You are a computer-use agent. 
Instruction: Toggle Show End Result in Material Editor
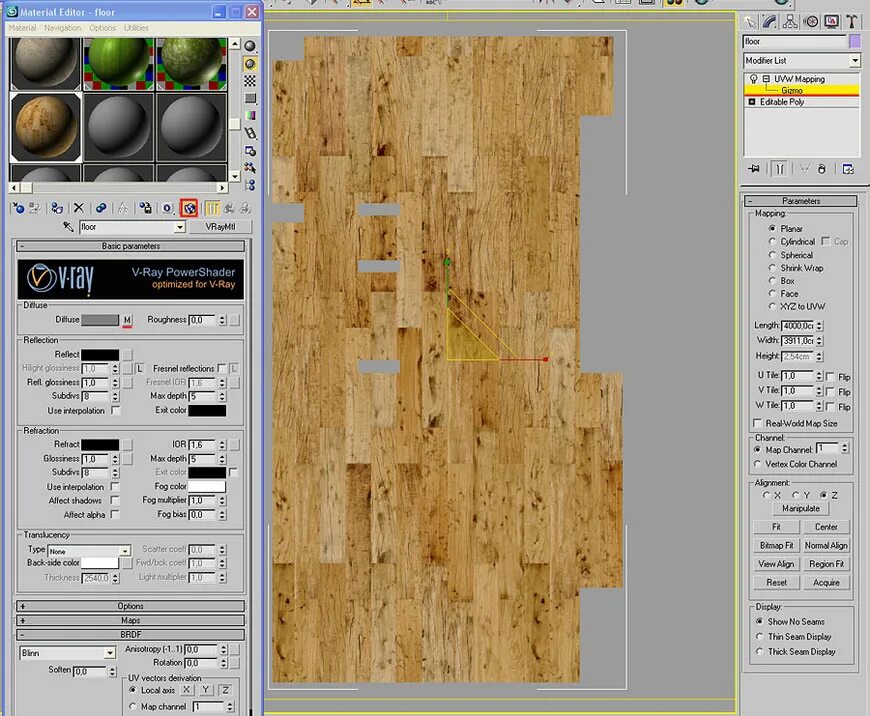pos(212,208)
